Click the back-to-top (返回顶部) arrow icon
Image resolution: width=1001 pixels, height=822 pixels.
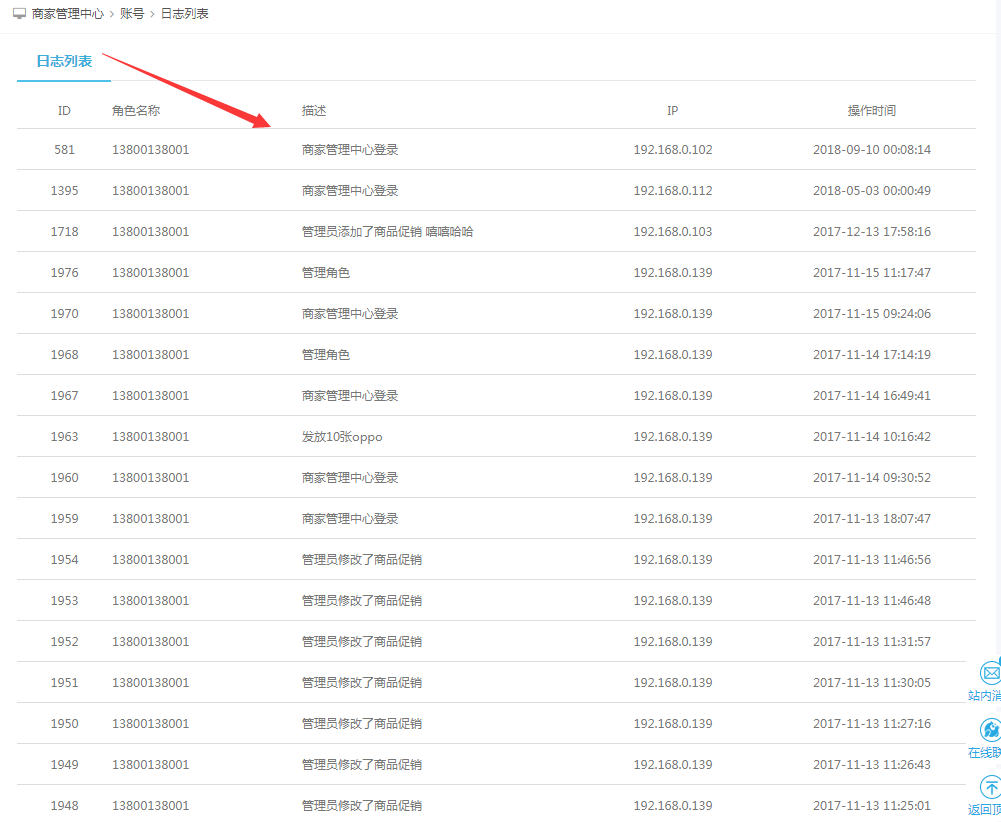(989, 787)
